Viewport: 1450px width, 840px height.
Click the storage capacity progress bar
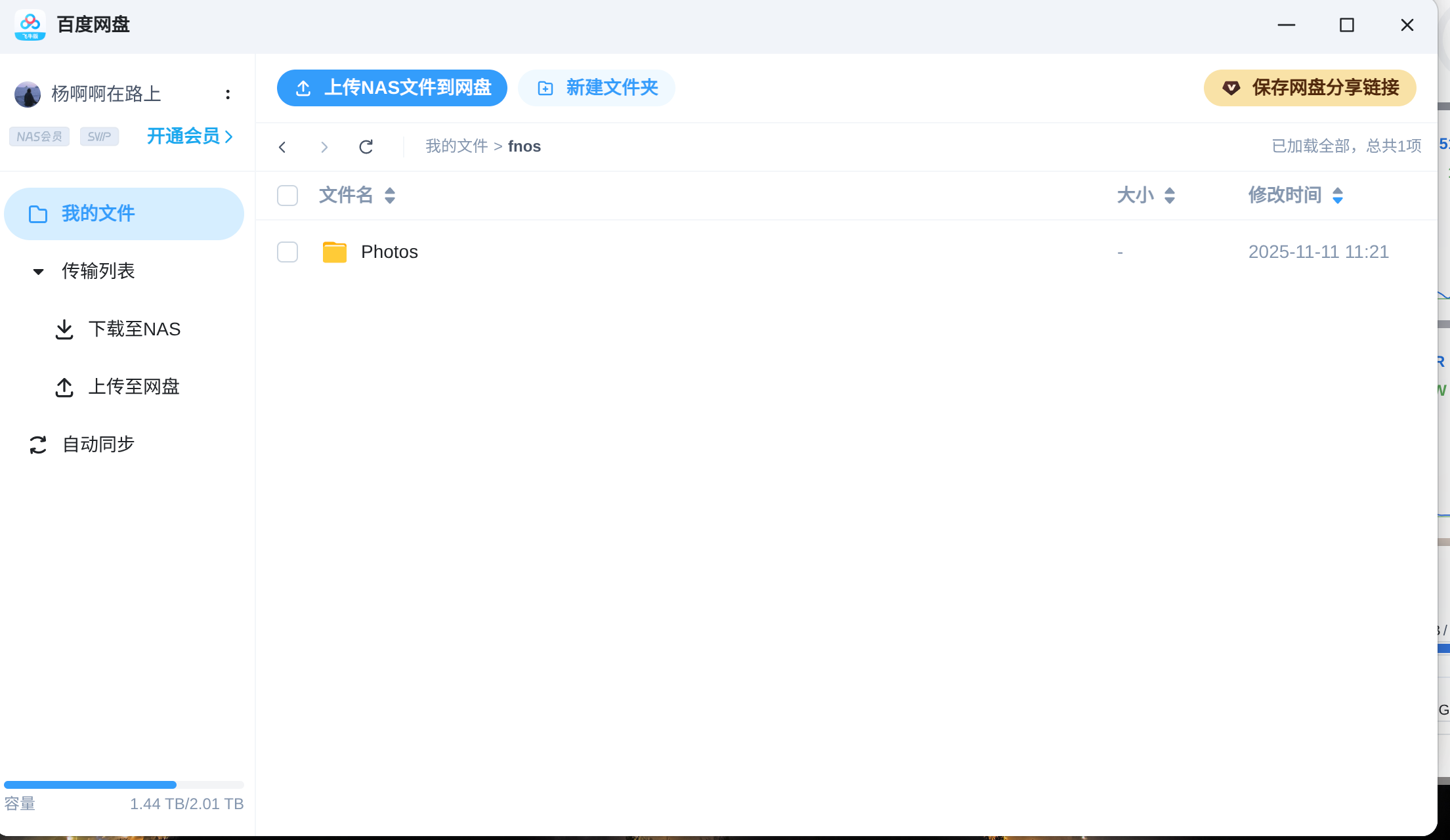(123, 785)
